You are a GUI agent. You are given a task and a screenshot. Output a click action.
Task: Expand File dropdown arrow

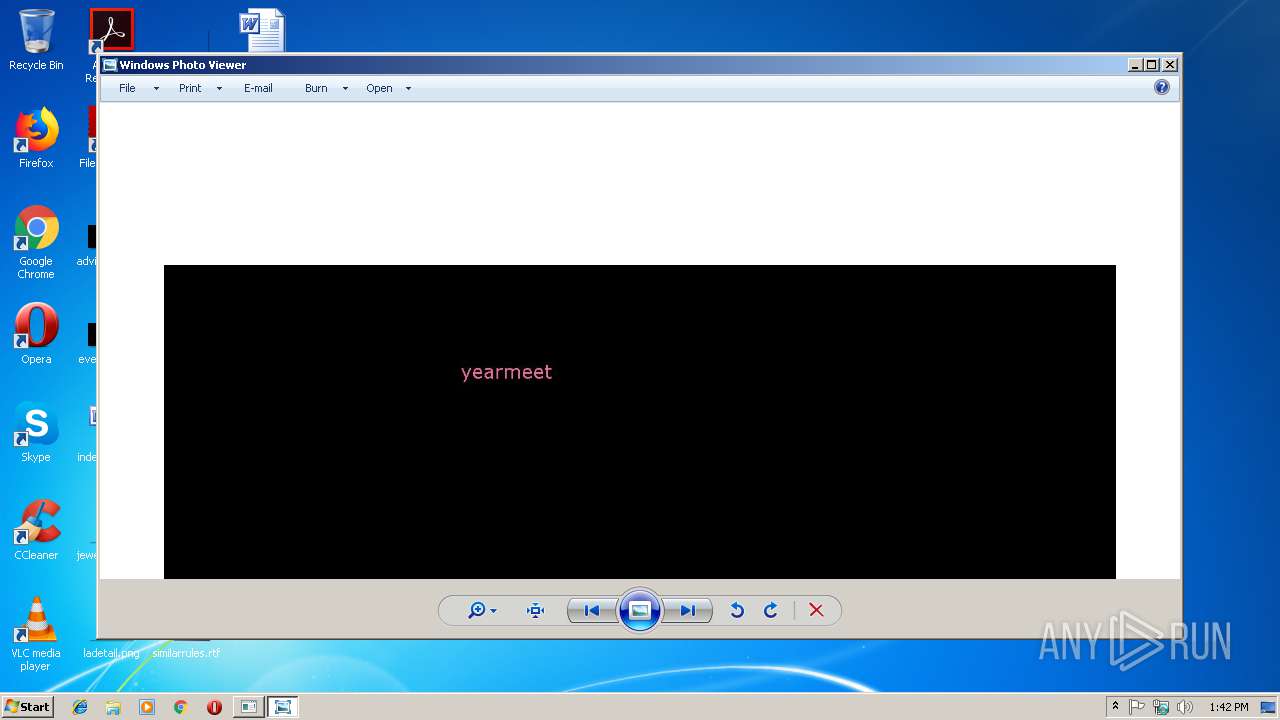coord(156,88)
